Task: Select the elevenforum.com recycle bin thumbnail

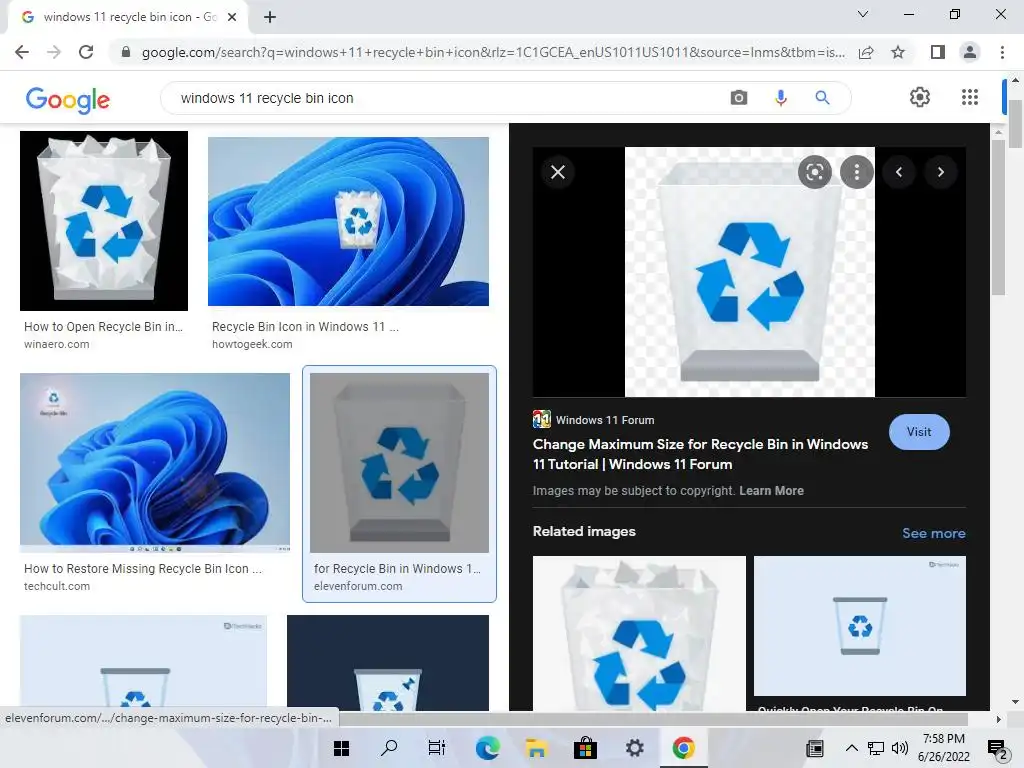Action: point(399,463)
